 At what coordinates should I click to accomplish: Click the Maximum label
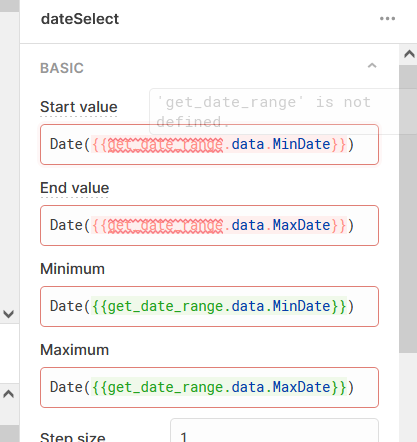point(75,350)
